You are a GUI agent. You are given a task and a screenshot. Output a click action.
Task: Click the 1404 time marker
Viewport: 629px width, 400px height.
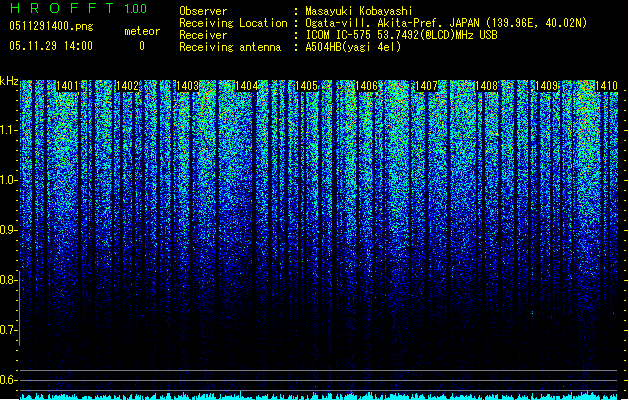pos(246,86)
